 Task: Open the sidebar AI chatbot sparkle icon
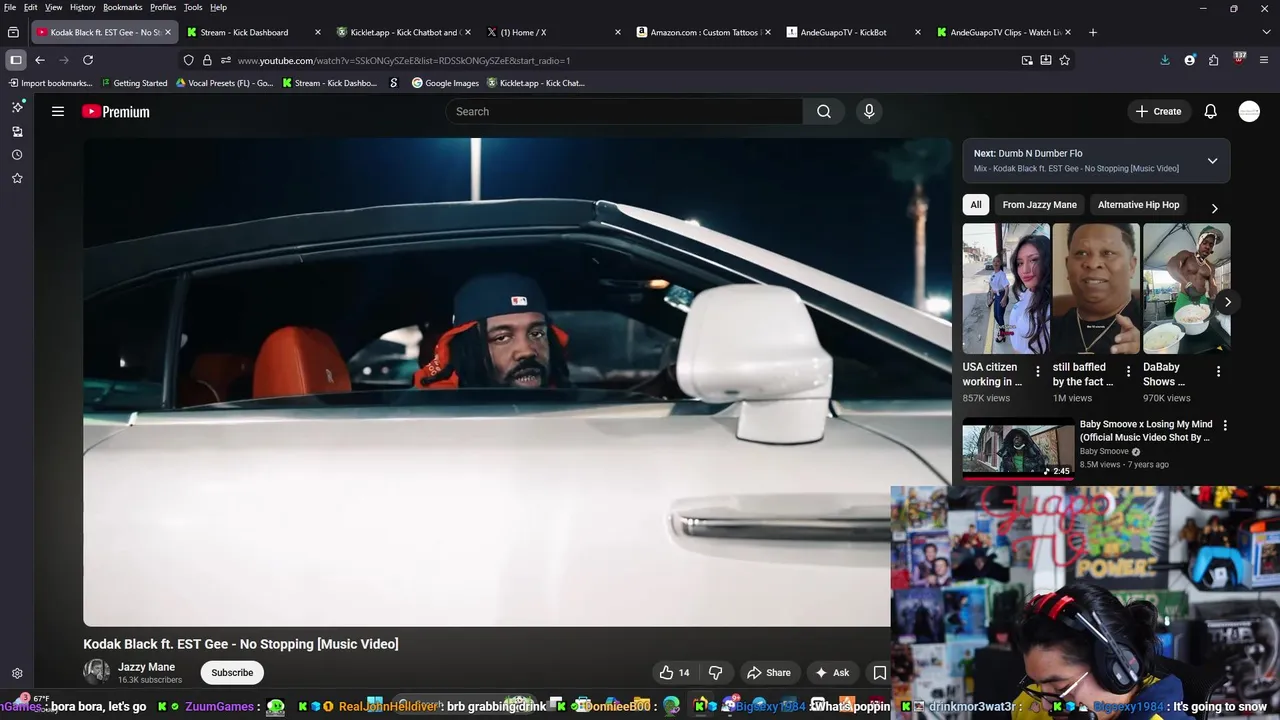17,107
